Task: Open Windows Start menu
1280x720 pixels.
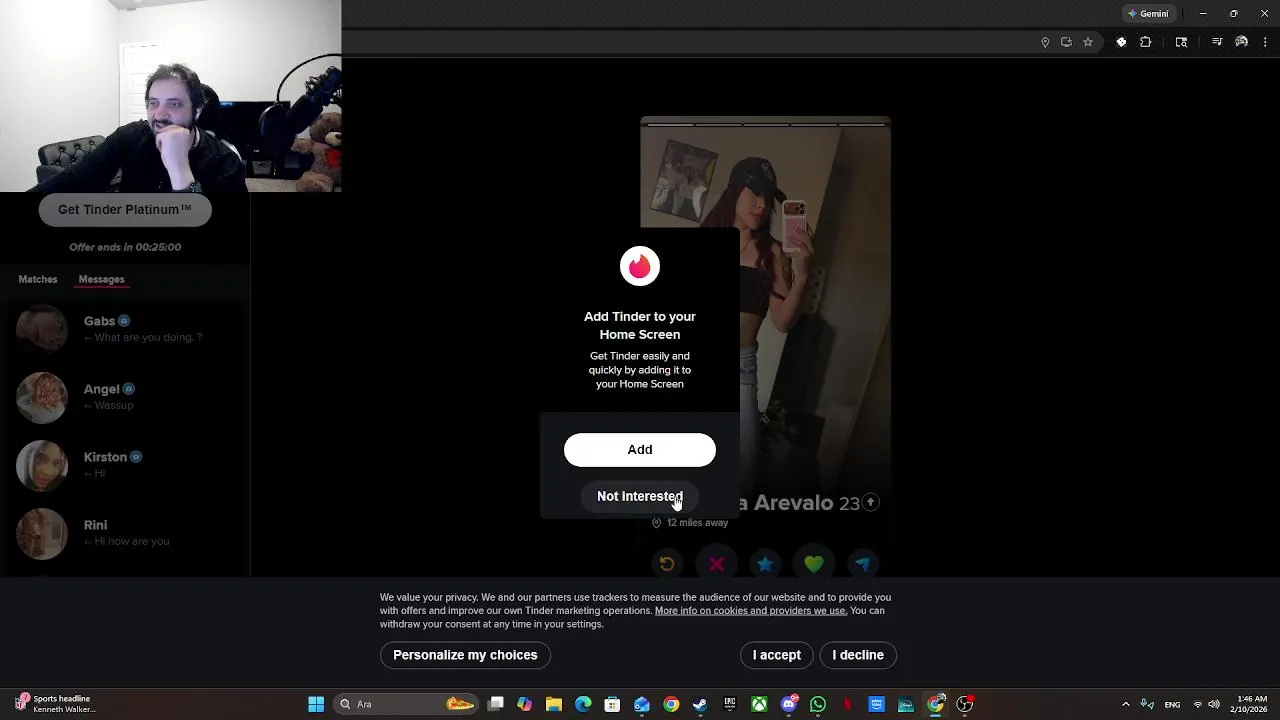Action: point(316,704)
